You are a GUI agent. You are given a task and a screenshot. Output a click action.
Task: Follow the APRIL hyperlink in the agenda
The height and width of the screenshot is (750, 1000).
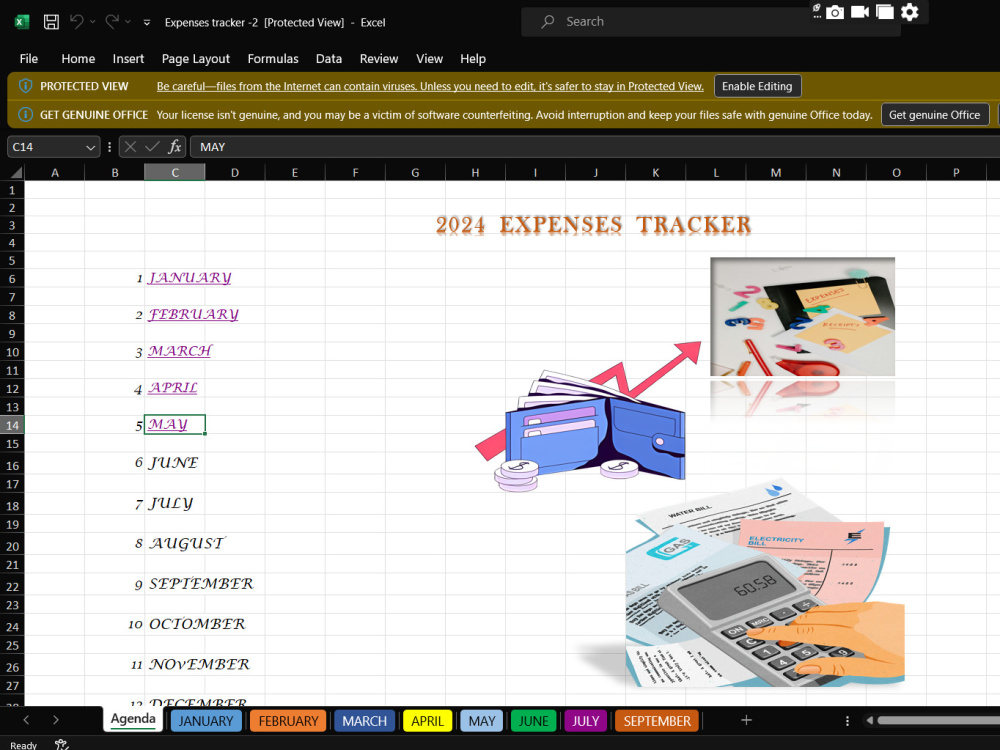pyautogui.click(x=173, y=388)
